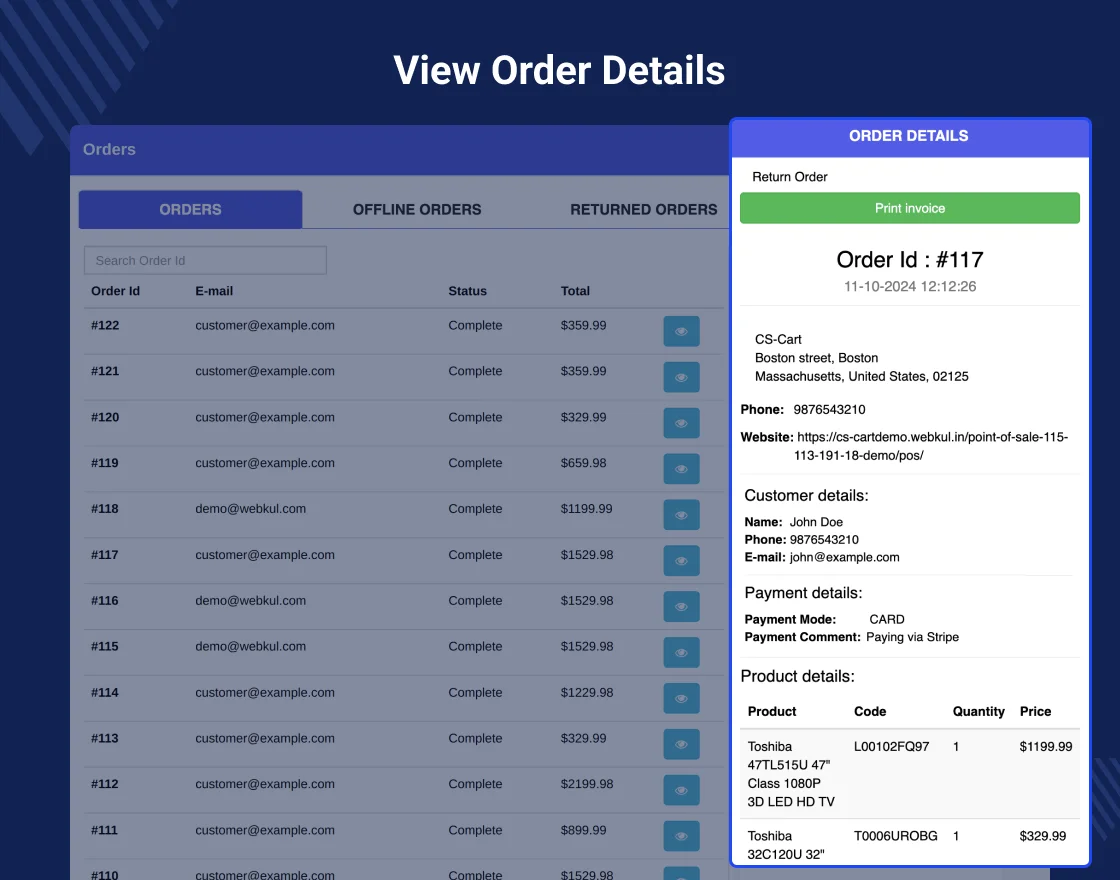Select the RETURNED ORDERS tab
Image resolution: width=1120 pixels, height=880 pixels.
coord(644,209)
